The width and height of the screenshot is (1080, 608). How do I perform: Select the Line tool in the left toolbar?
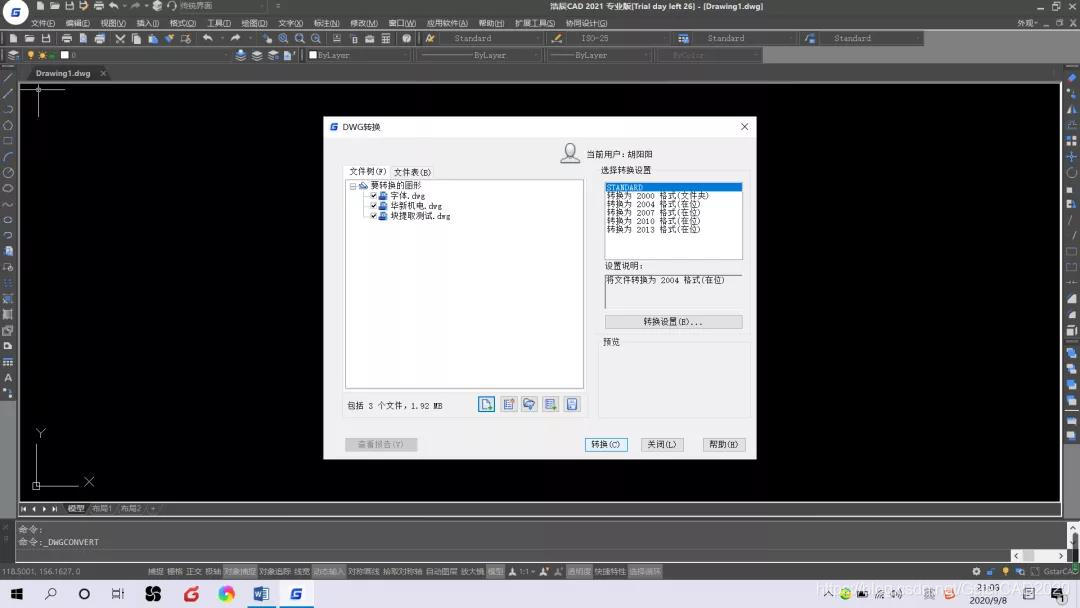click(8, 78)
